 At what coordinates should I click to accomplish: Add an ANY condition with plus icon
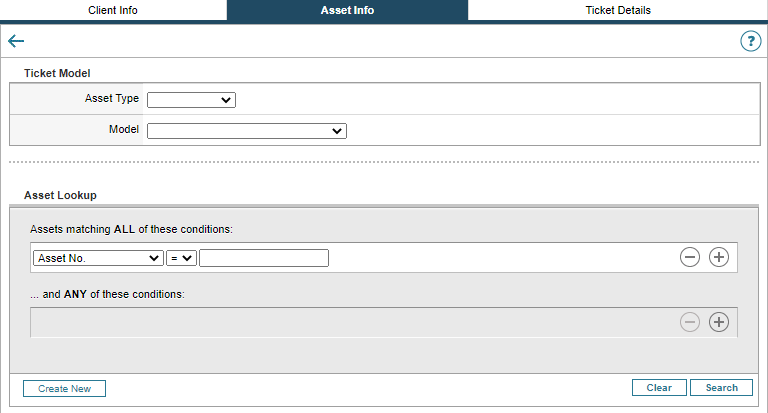tap(719, 322)
